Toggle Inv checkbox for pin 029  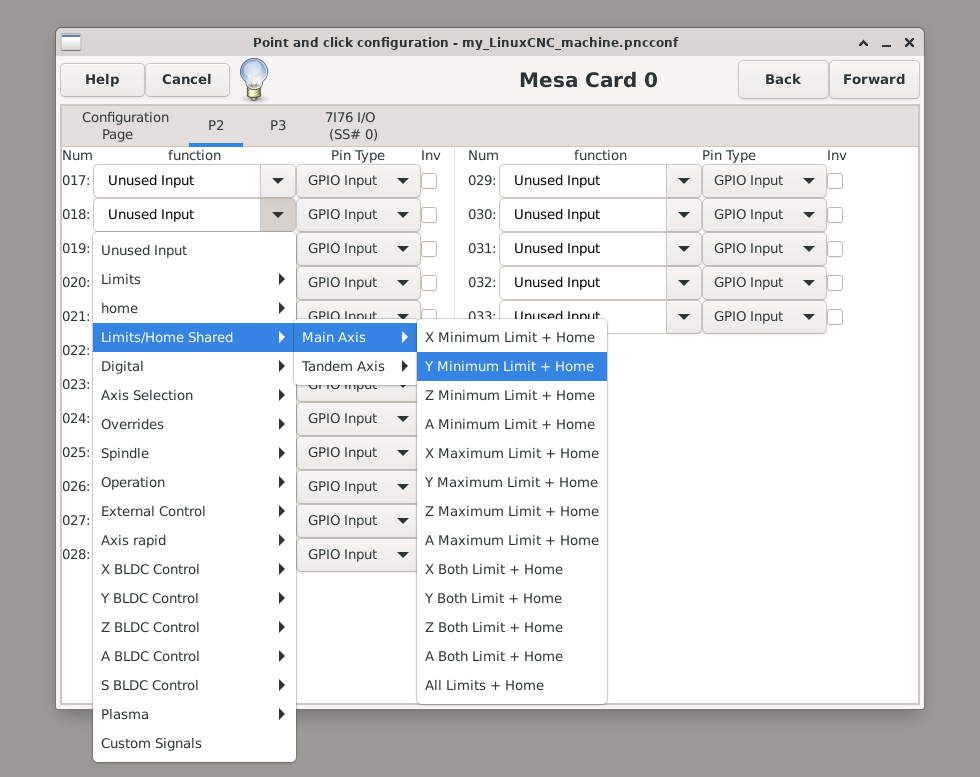[x=835, y=181]
